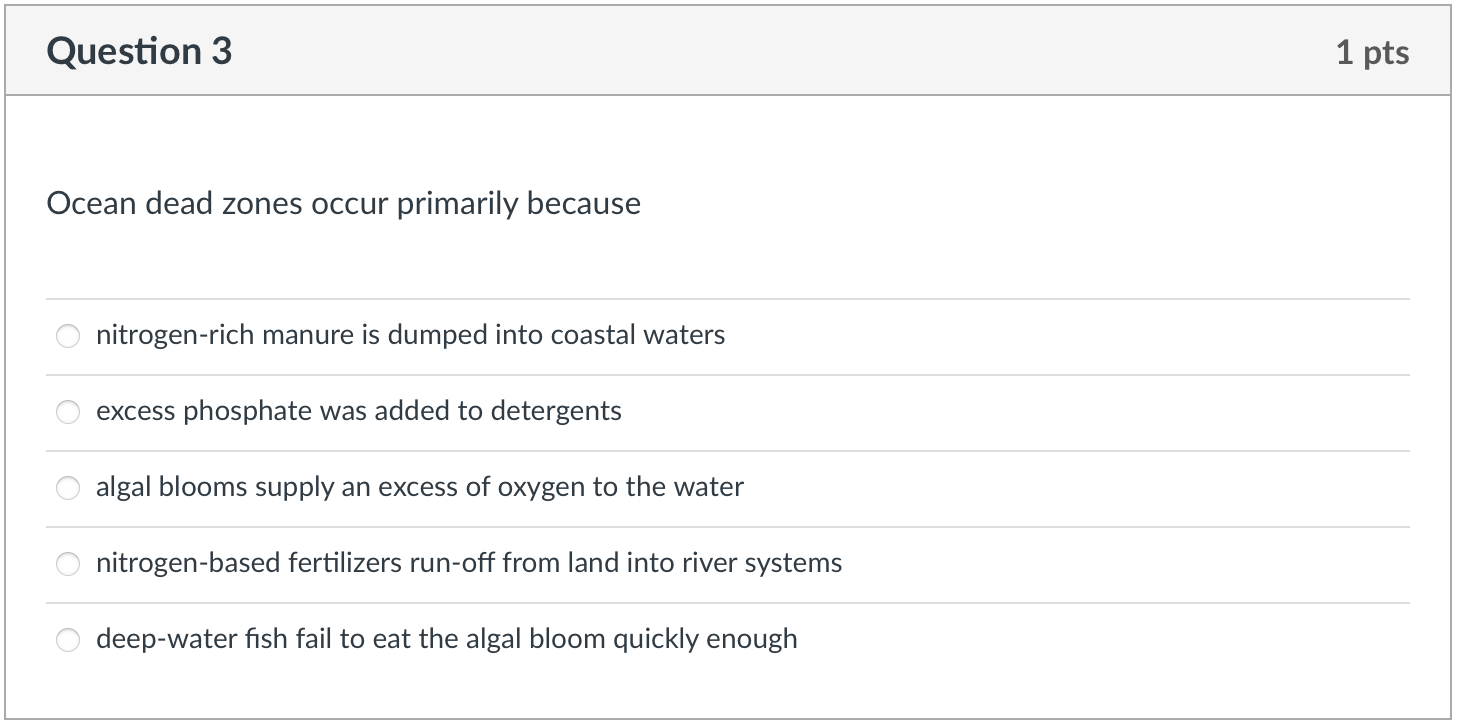Choose the excess phosphate radio button
Screen dimensions: 1458x720
tap(68, 412)
